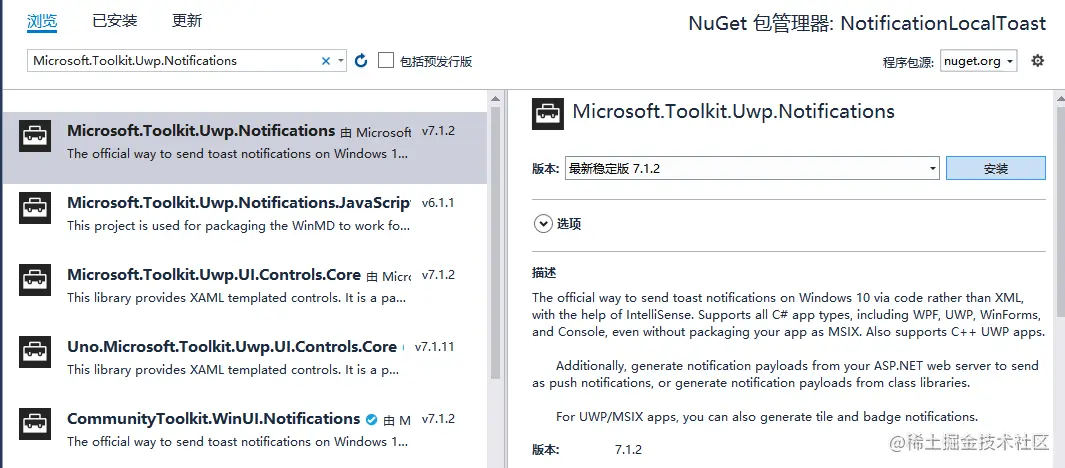The height and width of the screenshot is (468, 1065).
Task: Open the 版本 最新稳定版 7.1.2 dropdown
Action: (752, 168)
